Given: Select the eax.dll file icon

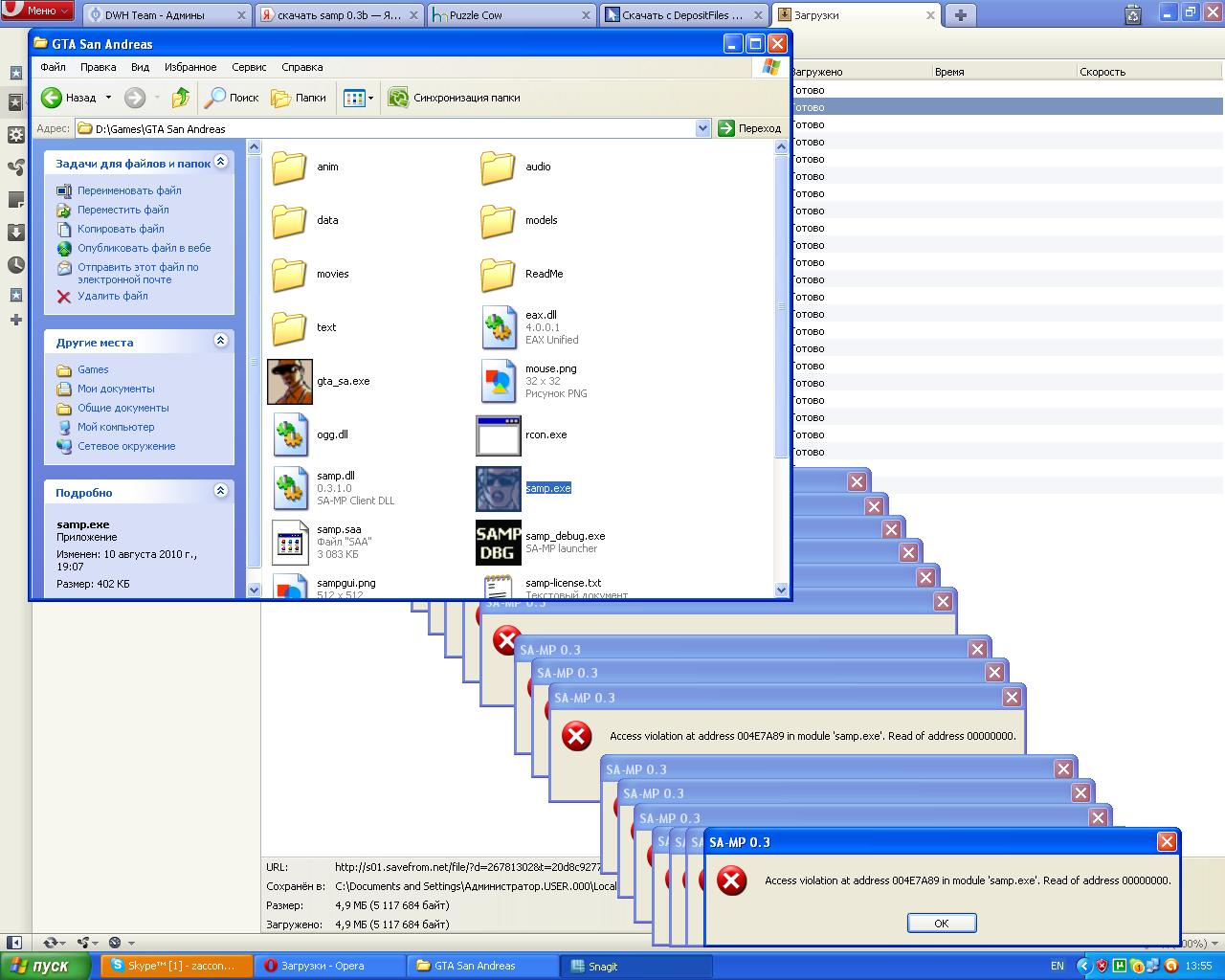Looking at the screenshot, I should (x=499, y=328).
